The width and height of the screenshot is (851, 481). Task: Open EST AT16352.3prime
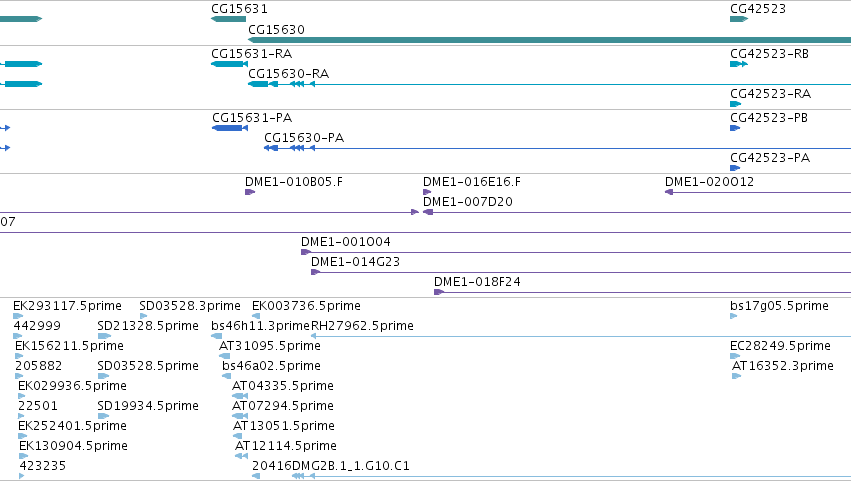coord(783,366)
